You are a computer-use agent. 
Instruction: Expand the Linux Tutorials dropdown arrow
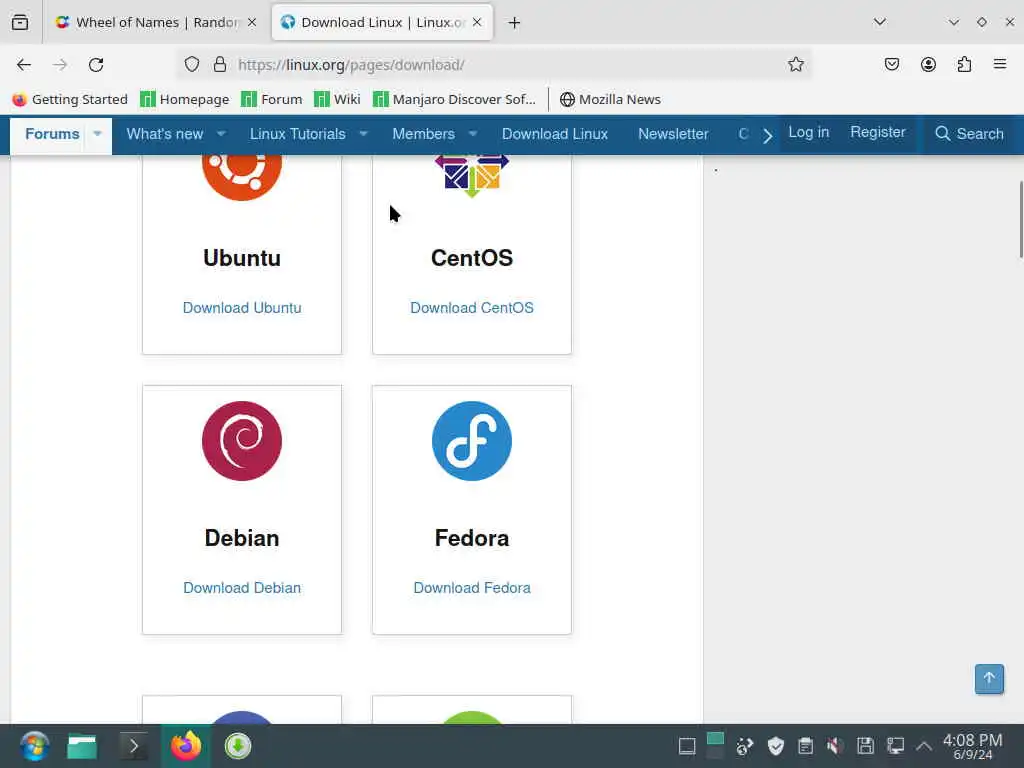pyautogui.click(x=364, y=134)
